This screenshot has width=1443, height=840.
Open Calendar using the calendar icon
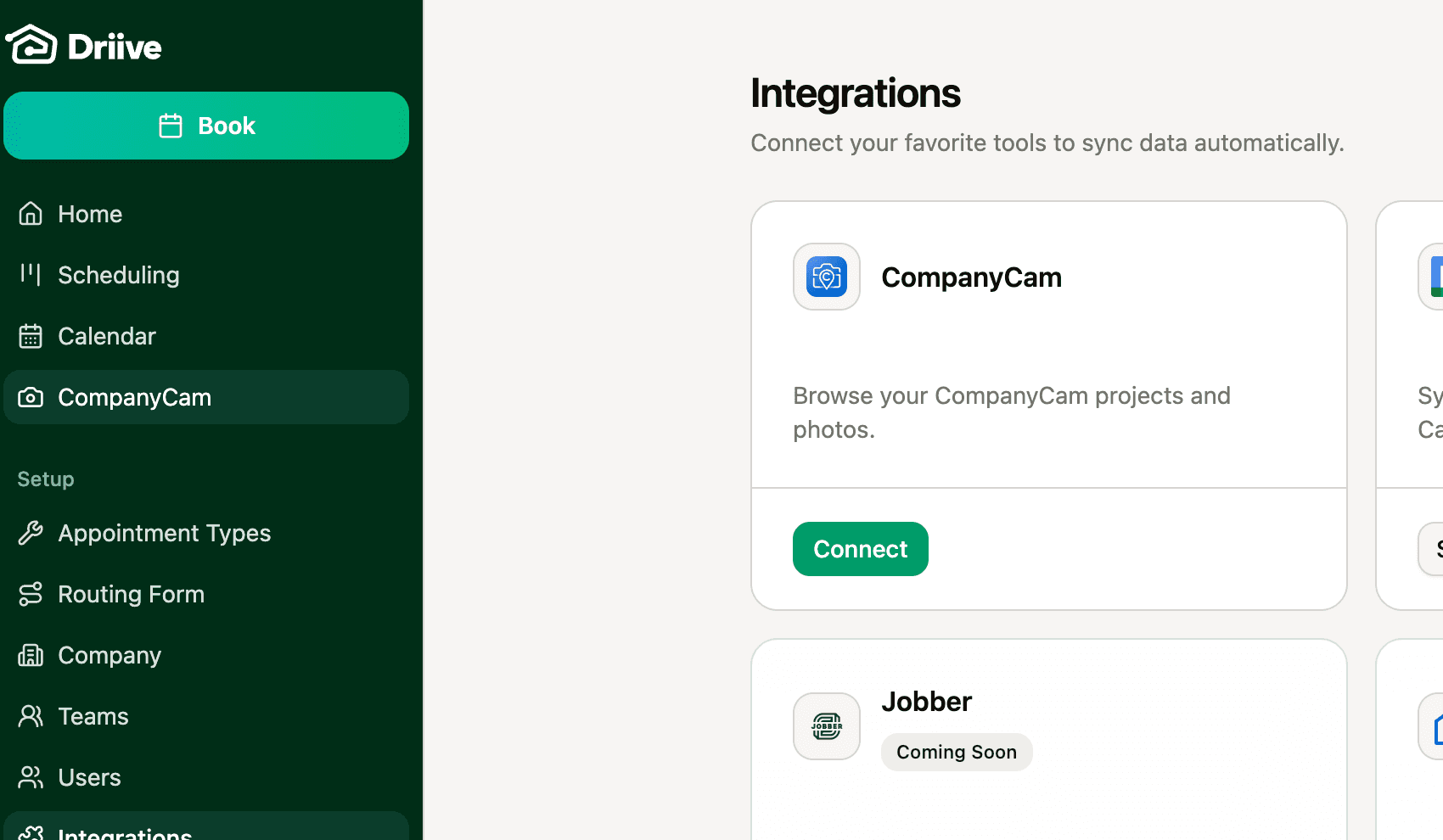(x=31, y=336)
